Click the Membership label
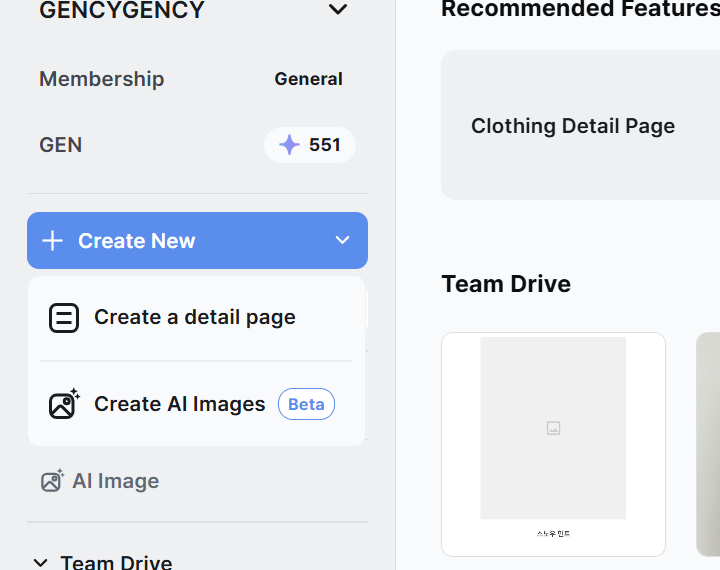Screen dimensions: 720x570 pyautogui.click(x=101, y=79)
